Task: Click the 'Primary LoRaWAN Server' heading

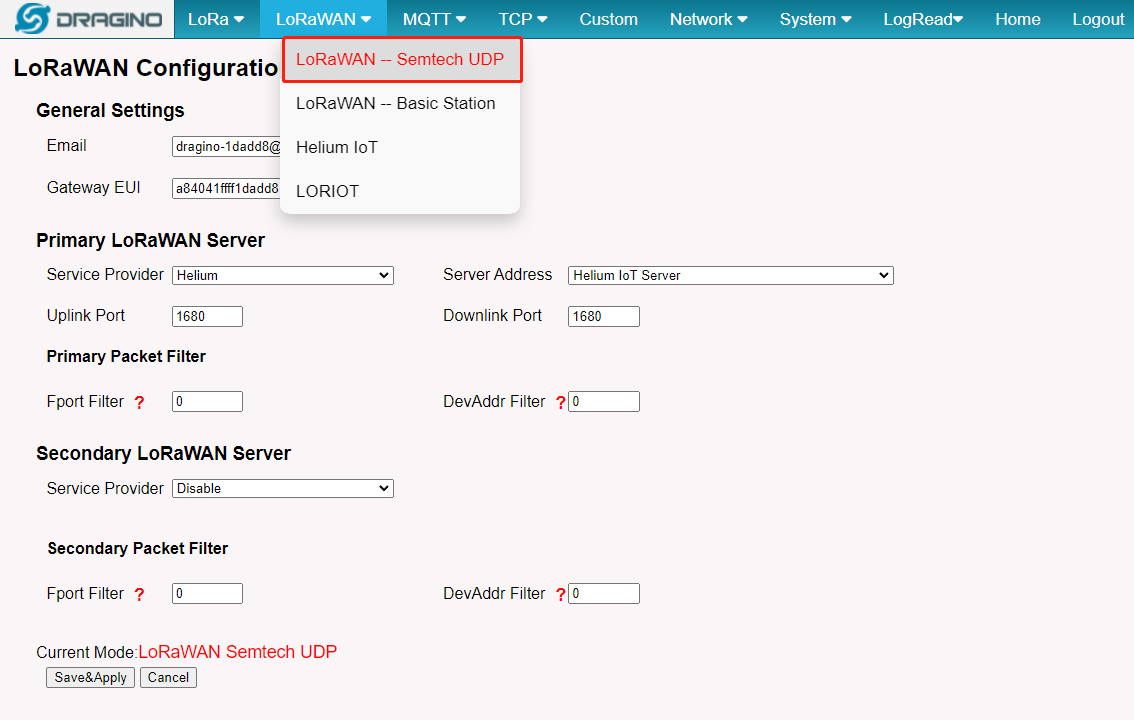Action: [x=150, y=241]
